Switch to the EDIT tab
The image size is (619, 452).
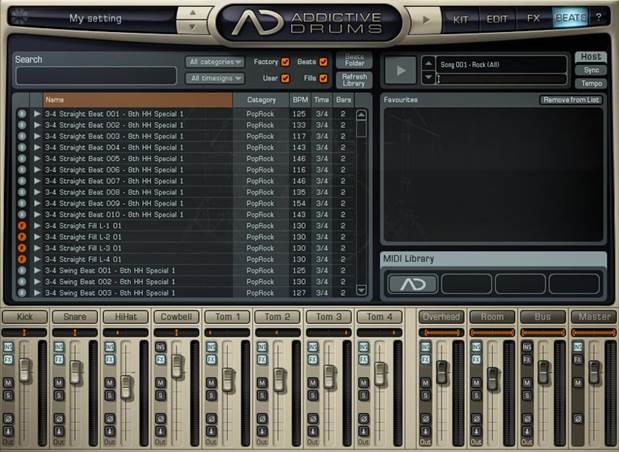(497, 19)
